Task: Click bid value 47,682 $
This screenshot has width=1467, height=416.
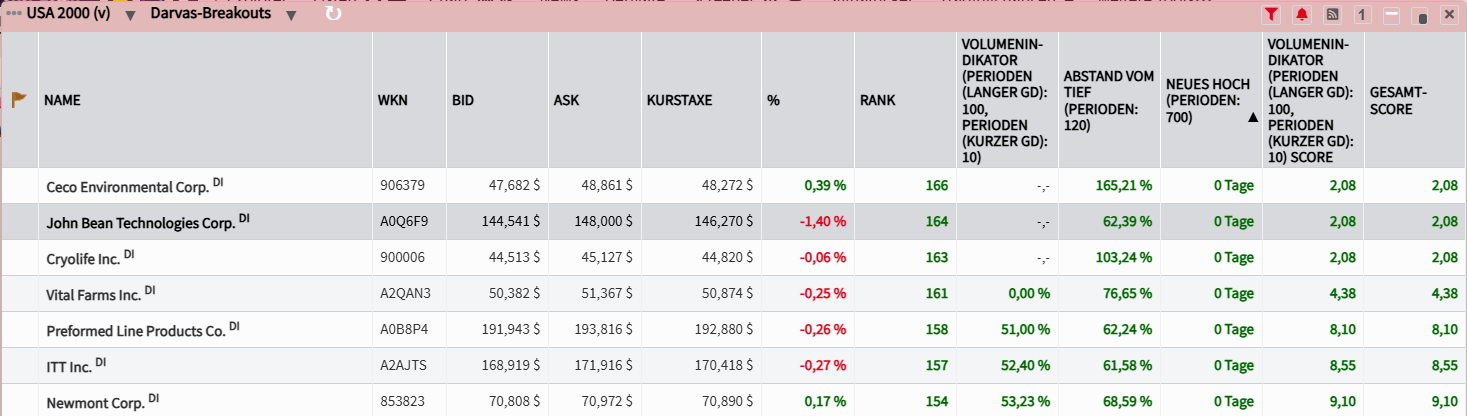Action: pos(513,186)
